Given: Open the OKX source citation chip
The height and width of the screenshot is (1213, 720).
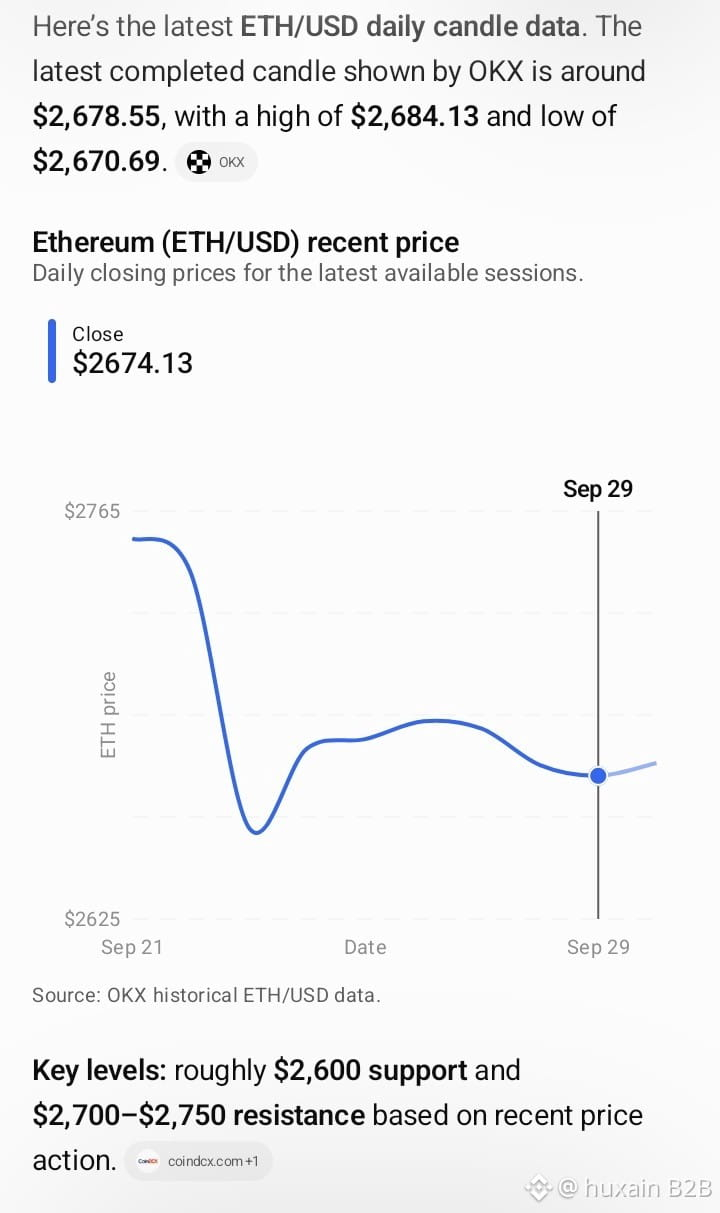Looking at the screenshot, I should (x=216, y=162).
